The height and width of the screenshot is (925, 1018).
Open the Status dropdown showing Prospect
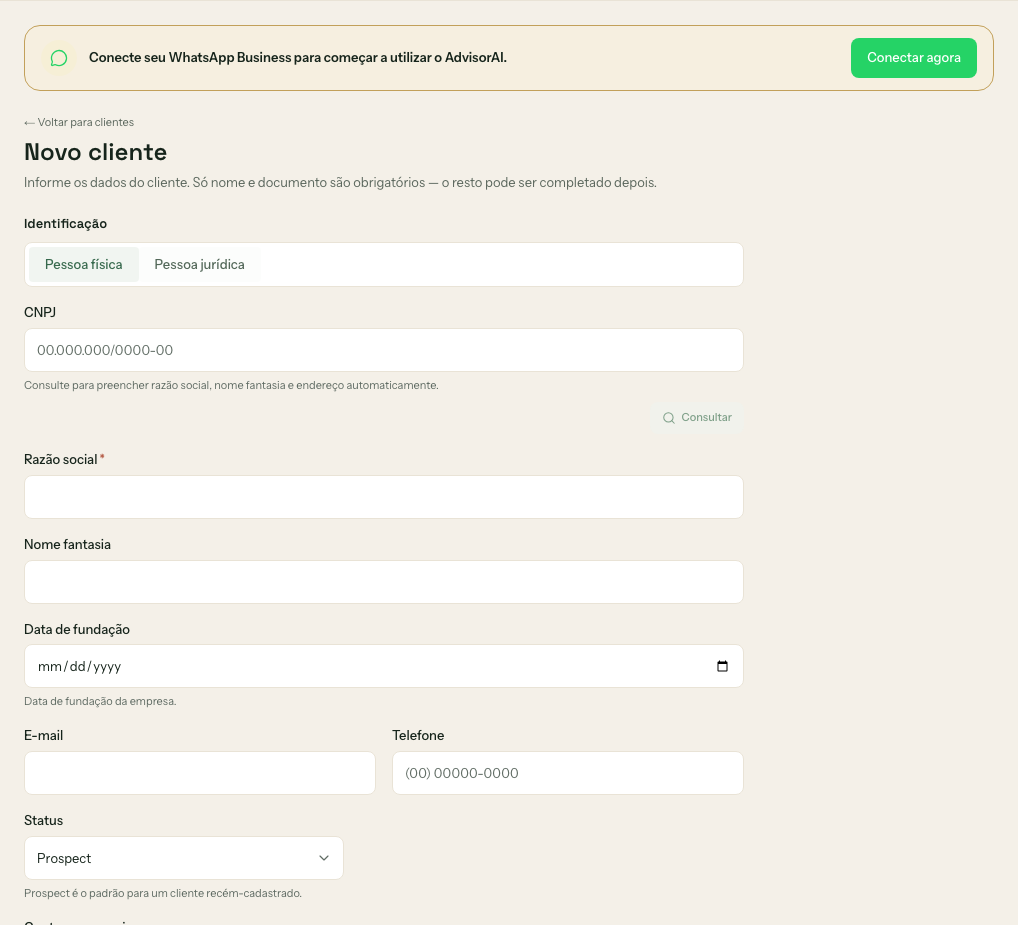tap(184, 858)
